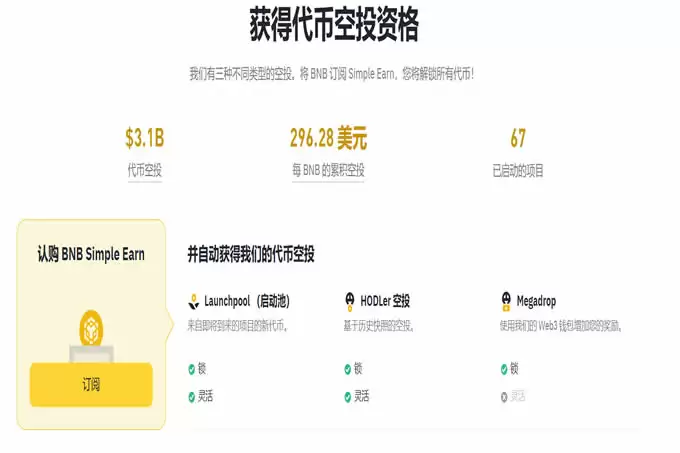Click green check next to Launchpool 灵活
680x453 pixels.
(191, 397)
